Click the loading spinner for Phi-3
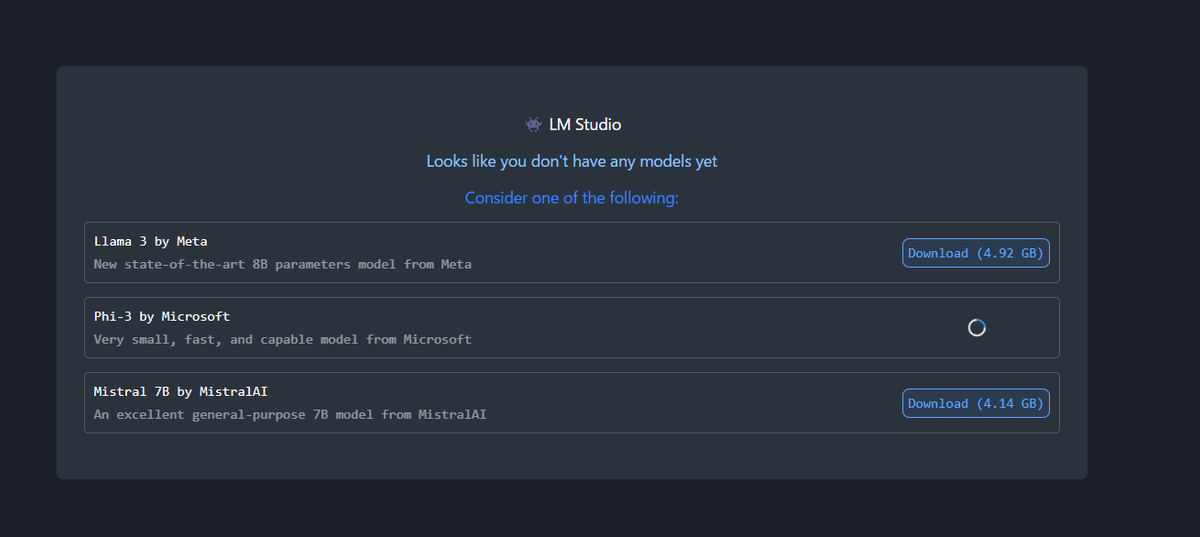The width and height of the screenshot is (1200, 537). (977, 327)
